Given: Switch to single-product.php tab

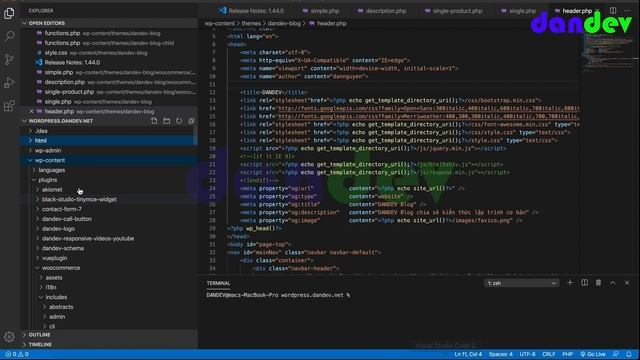Looking at the screenshot, I should click(x=453, y=11).
